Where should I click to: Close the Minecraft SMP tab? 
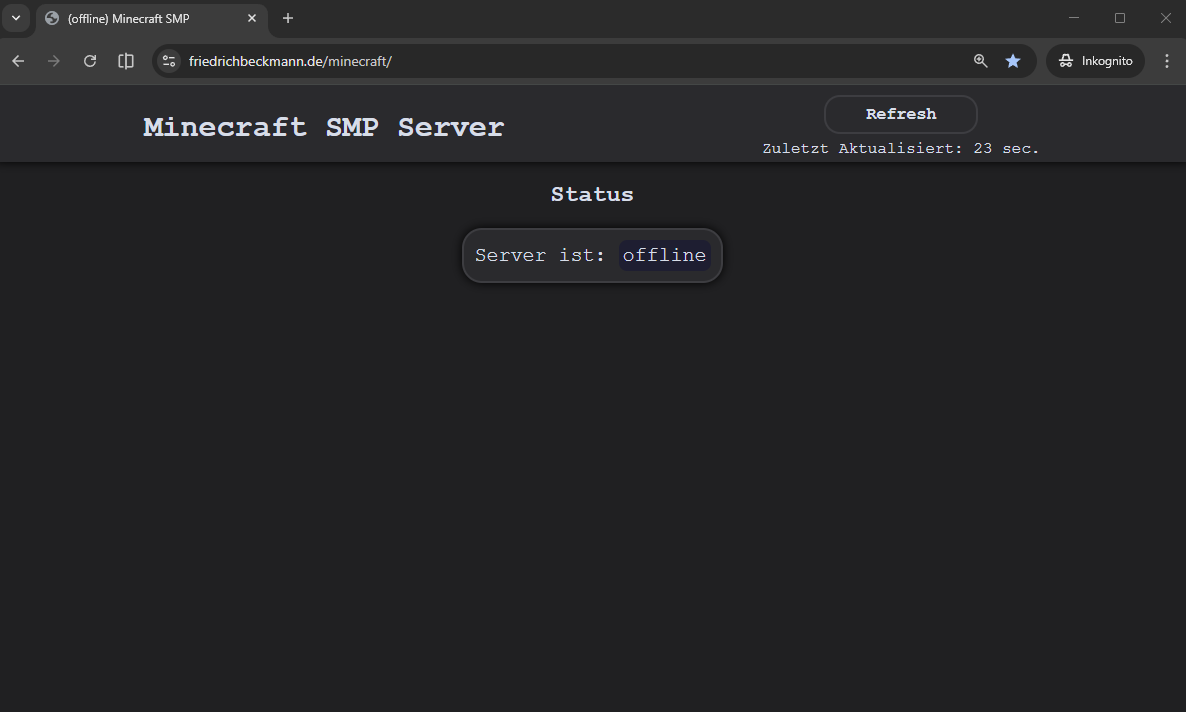pyautogui.click(x=252, y=18)
